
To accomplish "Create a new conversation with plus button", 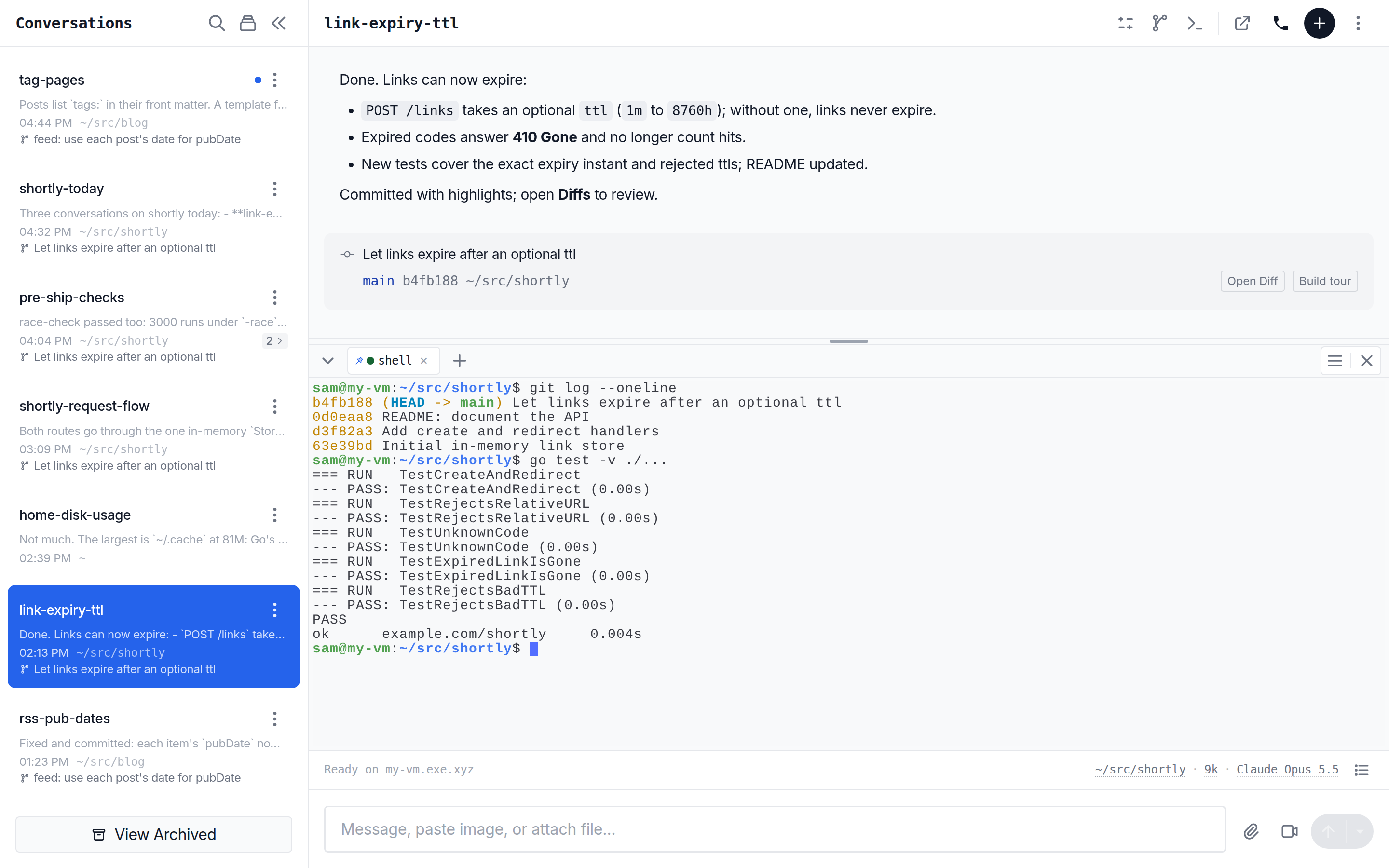I will pos(1319,23).
